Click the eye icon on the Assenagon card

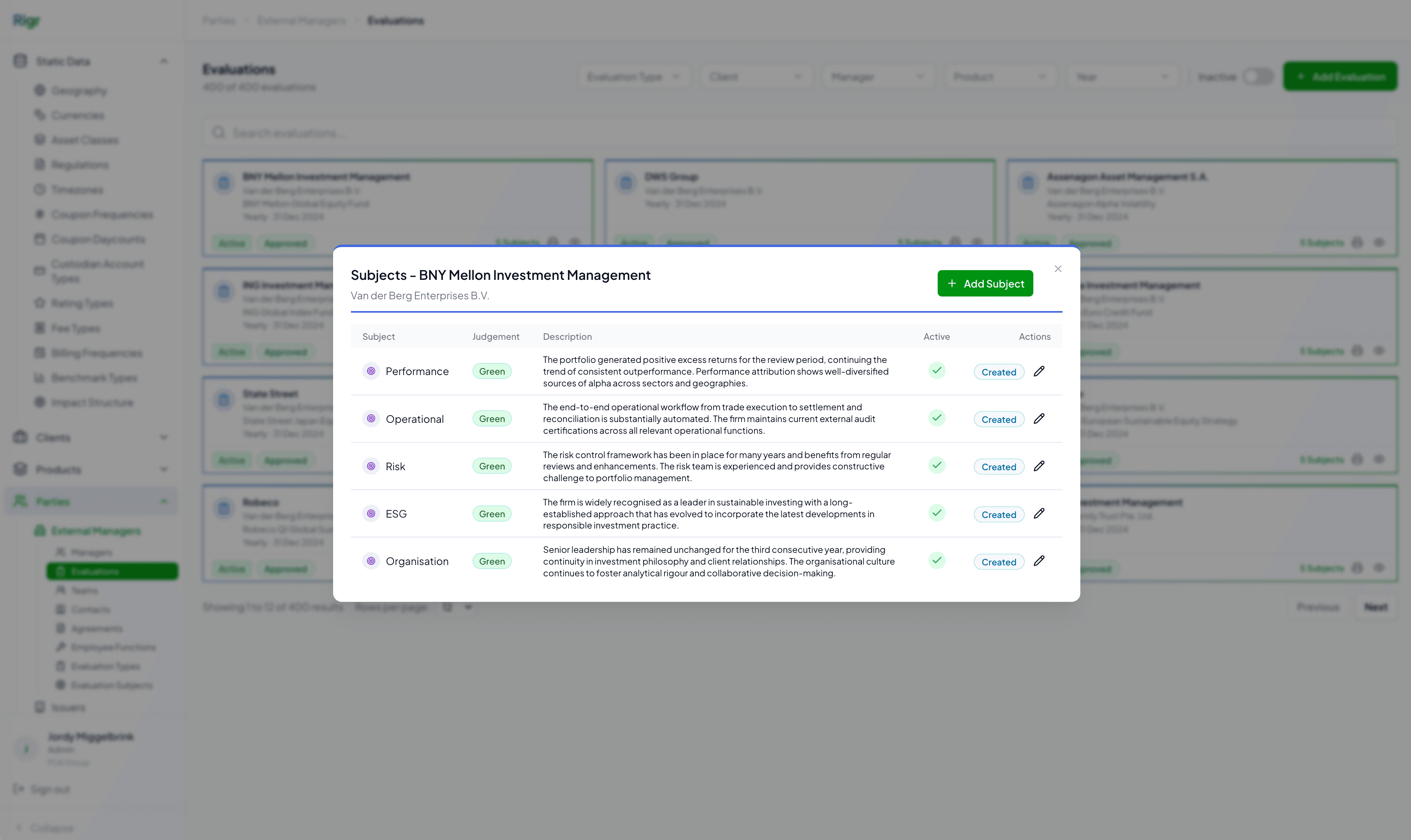point(1379,243)
